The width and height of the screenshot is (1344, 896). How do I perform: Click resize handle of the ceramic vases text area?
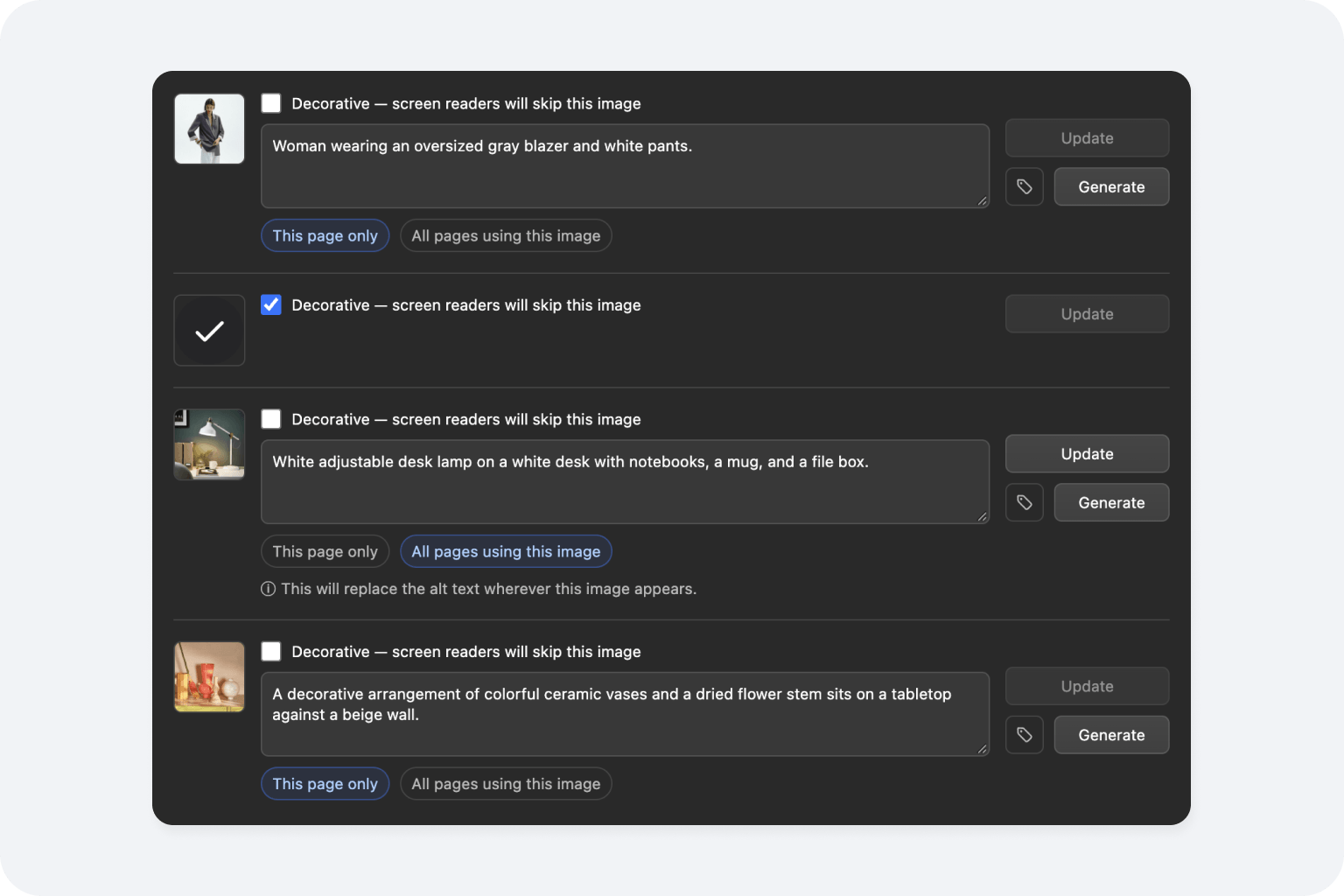[982, 749]
